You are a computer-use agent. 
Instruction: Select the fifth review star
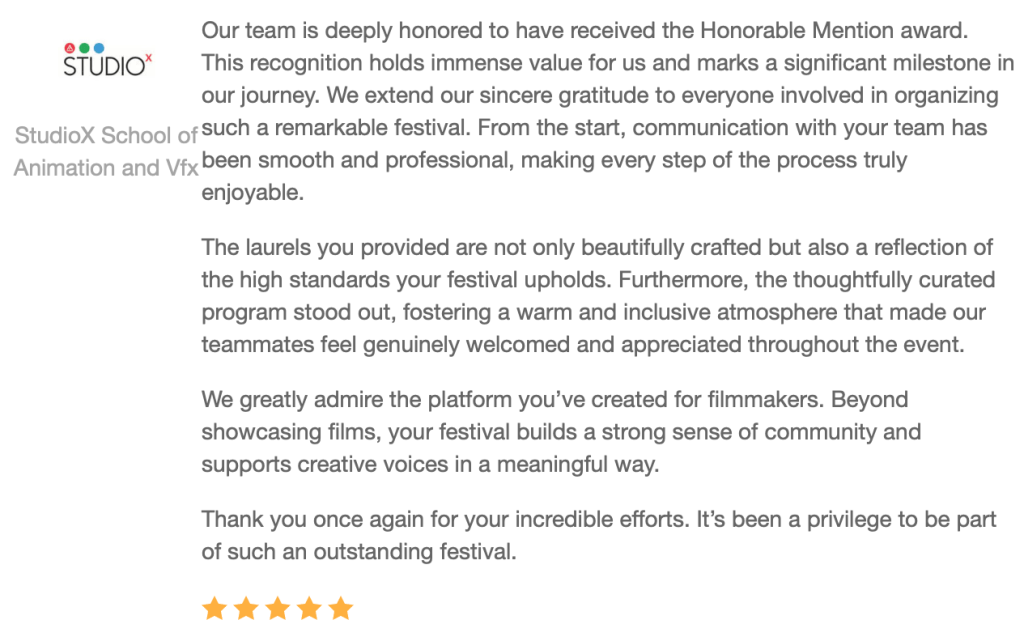[x=341, y=608]
